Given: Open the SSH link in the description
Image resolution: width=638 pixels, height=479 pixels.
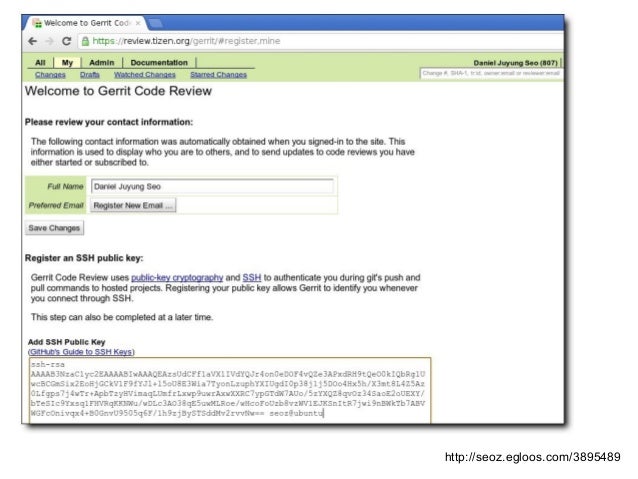Looking at the screenshot, I should [251, 278].
